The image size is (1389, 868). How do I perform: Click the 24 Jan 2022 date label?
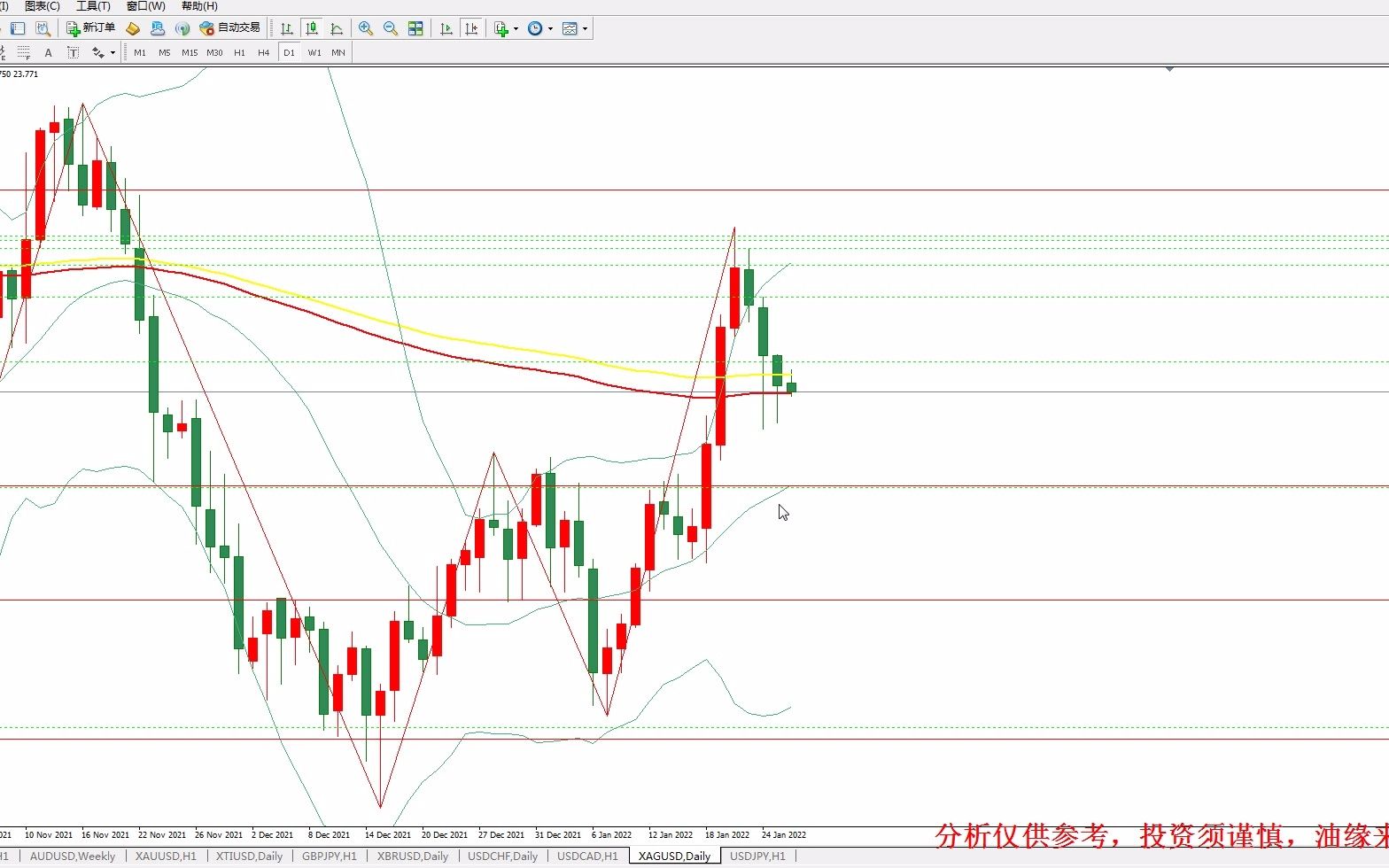tap(784, 834)
